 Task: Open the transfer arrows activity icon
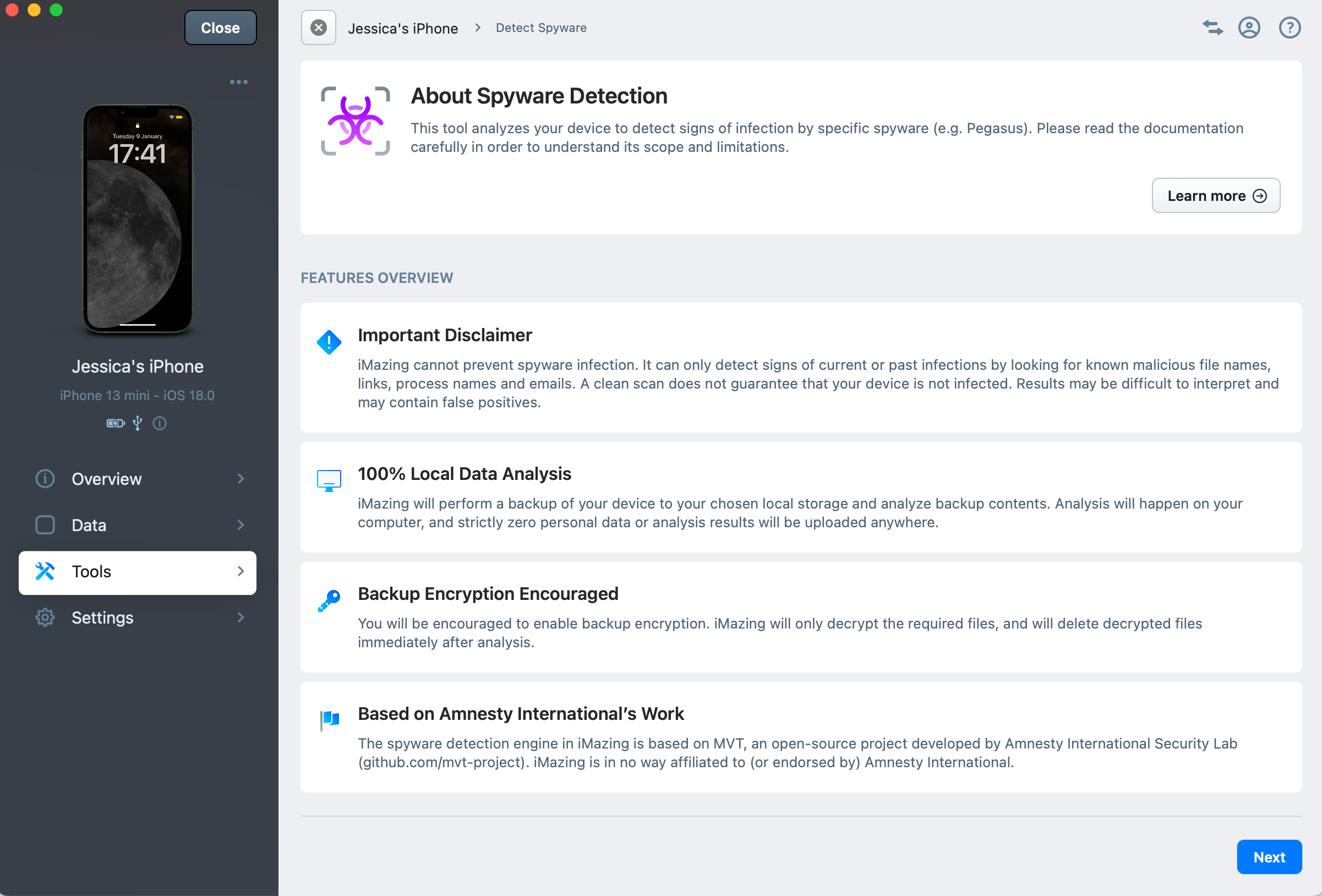(1212, 28)
